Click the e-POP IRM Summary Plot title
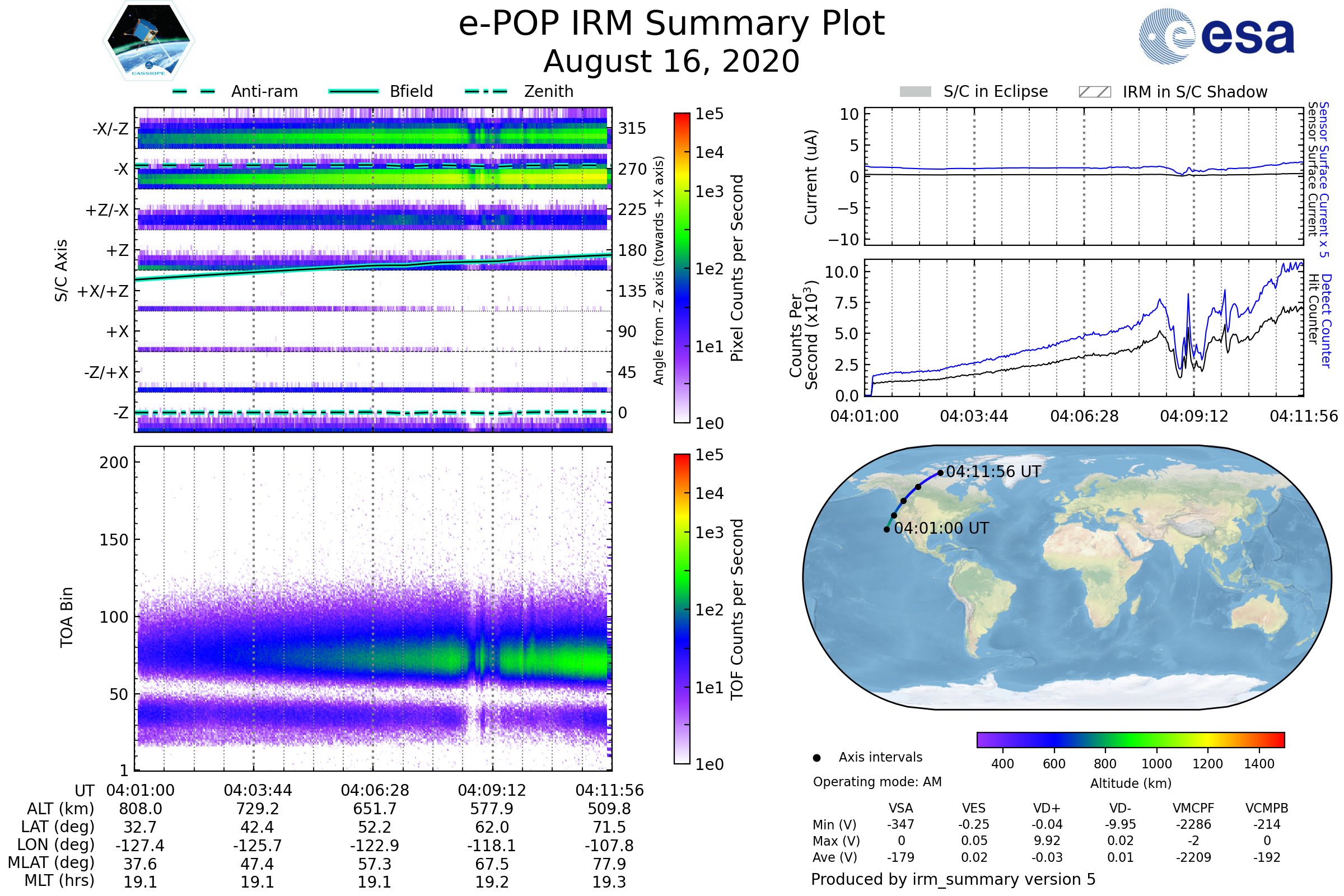This screenshot has height=896, width=1344. (x=671, y=24)
